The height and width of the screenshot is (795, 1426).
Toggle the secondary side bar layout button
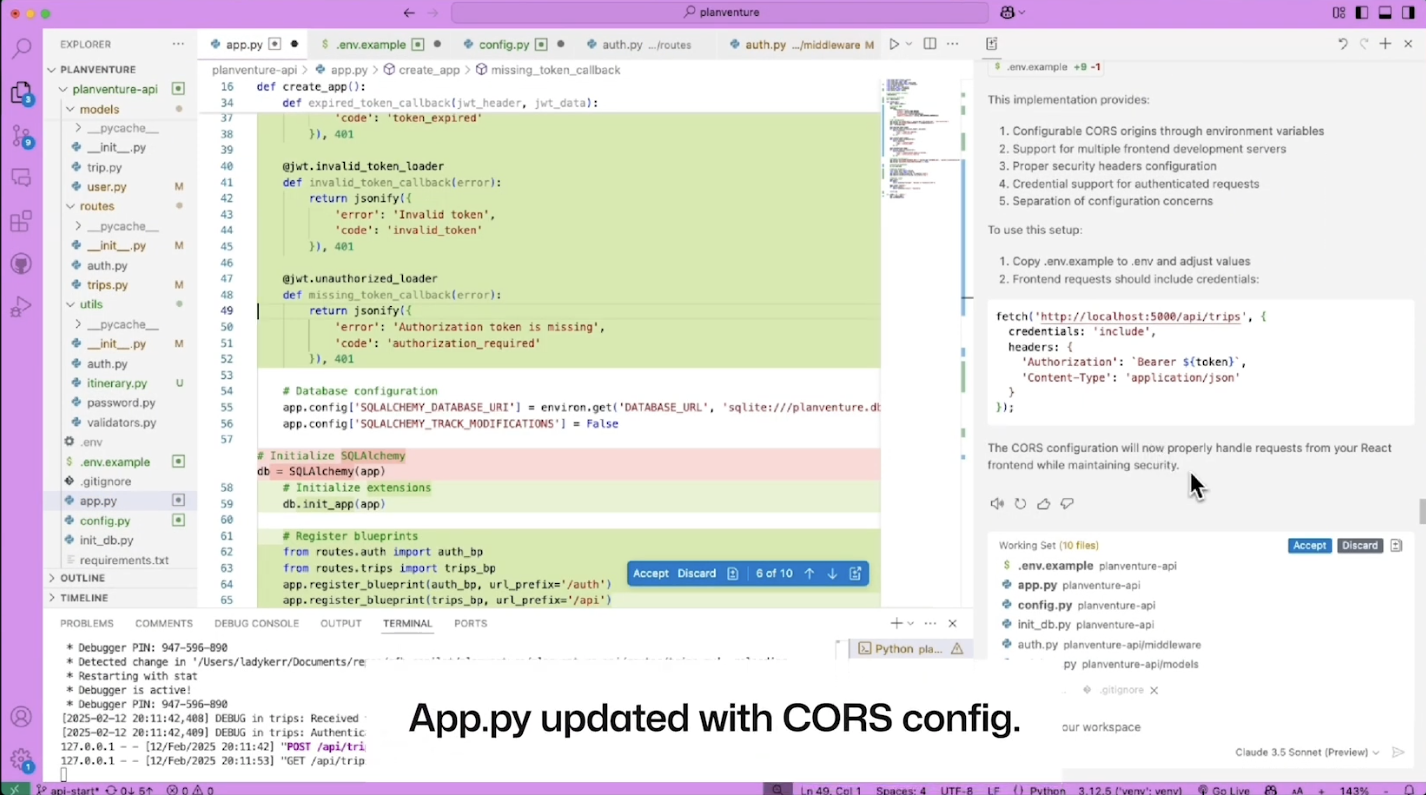(1408, 13)
